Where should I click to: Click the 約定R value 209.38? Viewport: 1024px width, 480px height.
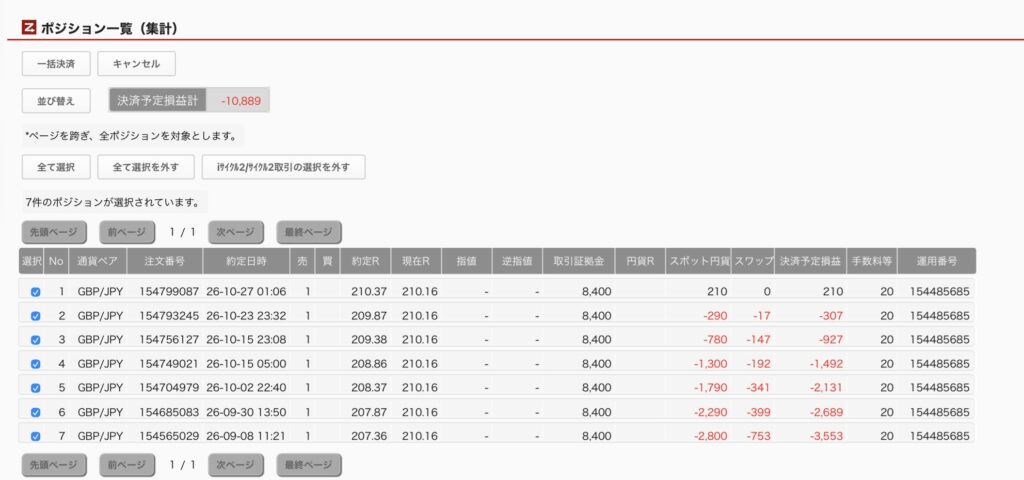click(369, 340)
